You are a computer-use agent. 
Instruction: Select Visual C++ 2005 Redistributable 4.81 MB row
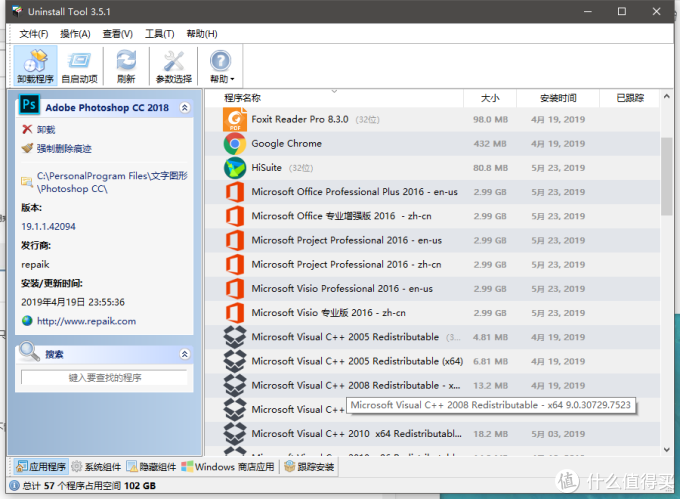432,337
